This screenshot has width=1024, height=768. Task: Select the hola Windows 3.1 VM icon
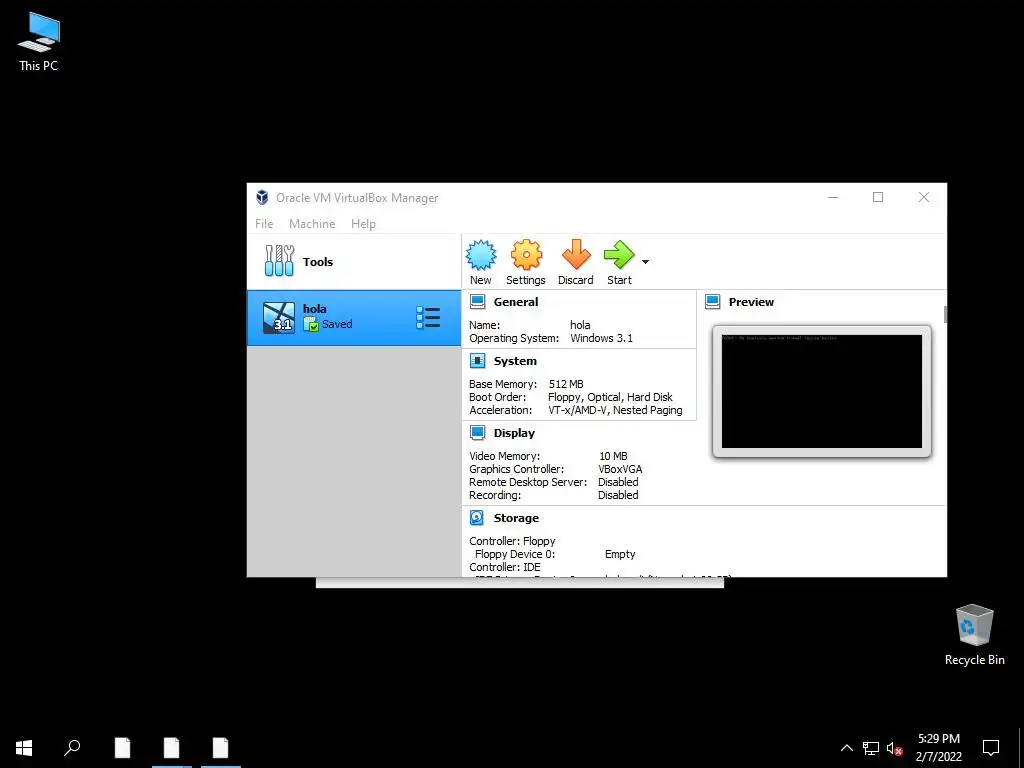point(279,318)
